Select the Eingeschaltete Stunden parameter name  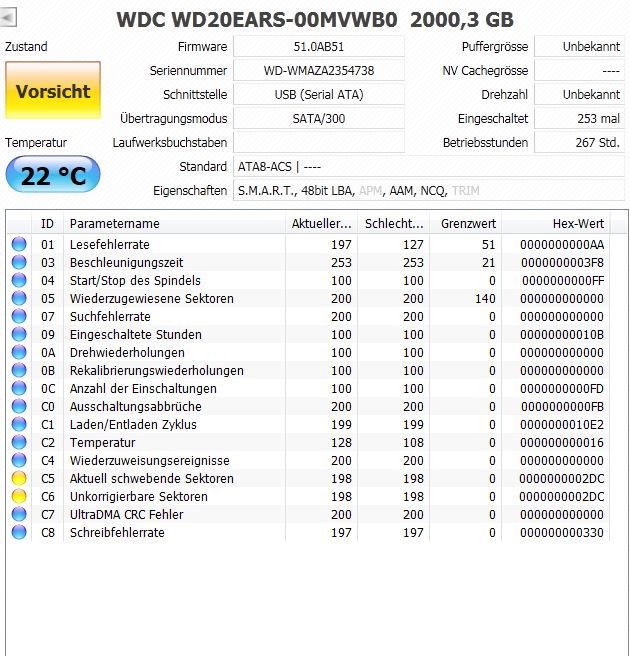tap(136, 334)
